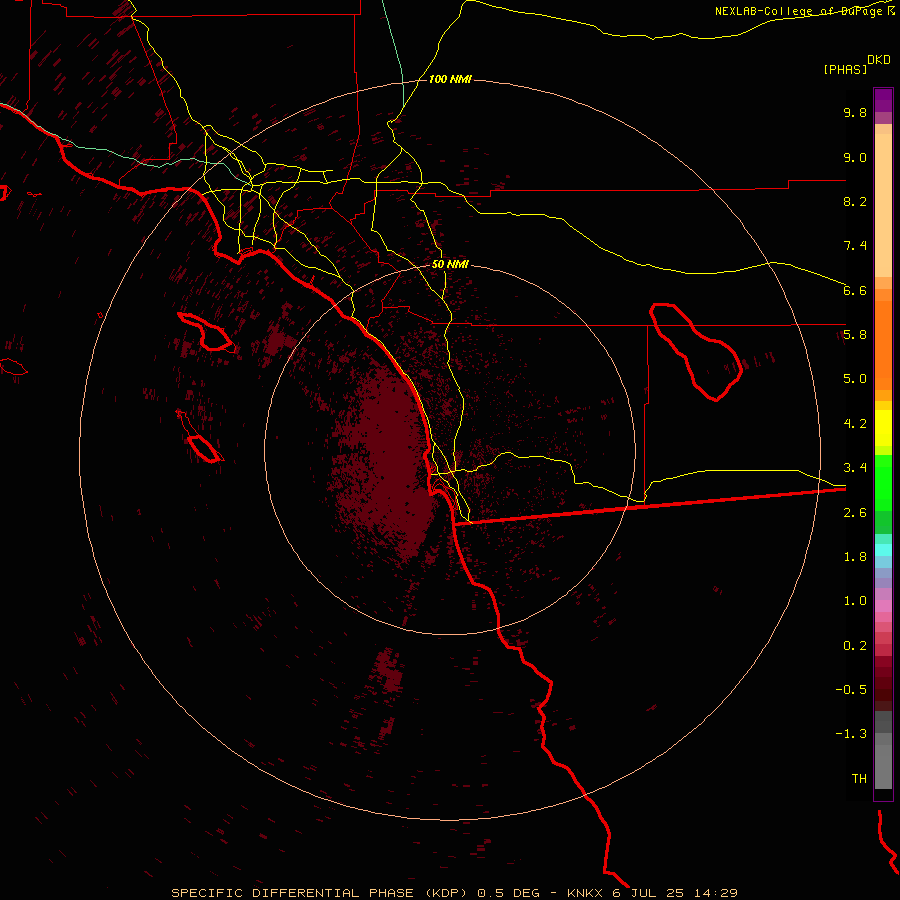Click the yellow swatch in color legend
This screenshot has width=900, height=900.
pos(883,428)
